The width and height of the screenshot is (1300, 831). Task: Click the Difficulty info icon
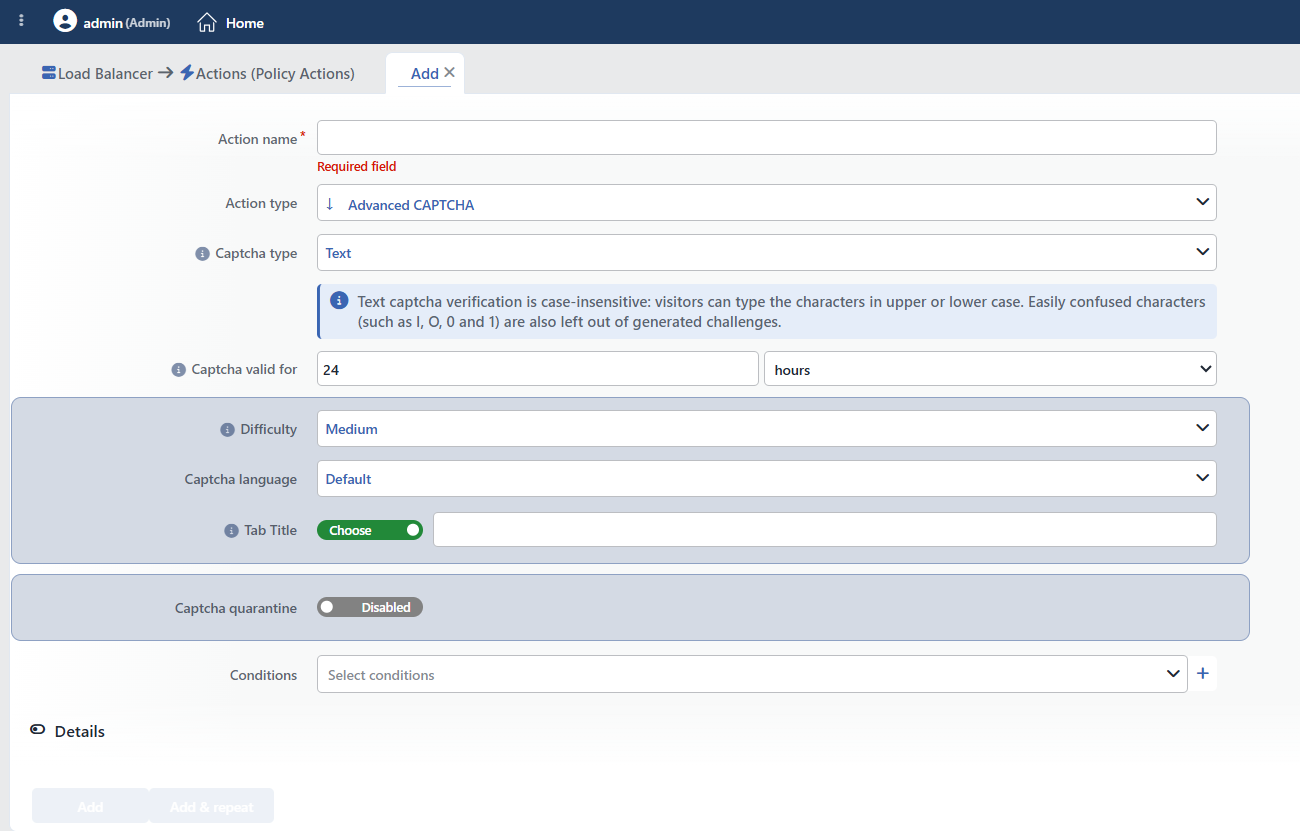pos(227,430)
